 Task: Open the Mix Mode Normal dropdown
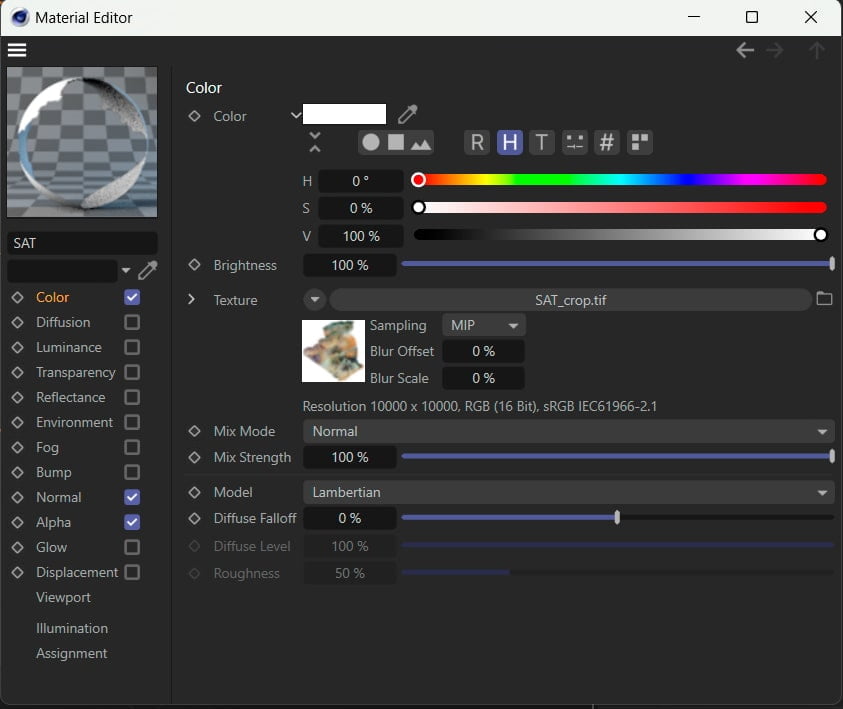(x=568, y=432)
